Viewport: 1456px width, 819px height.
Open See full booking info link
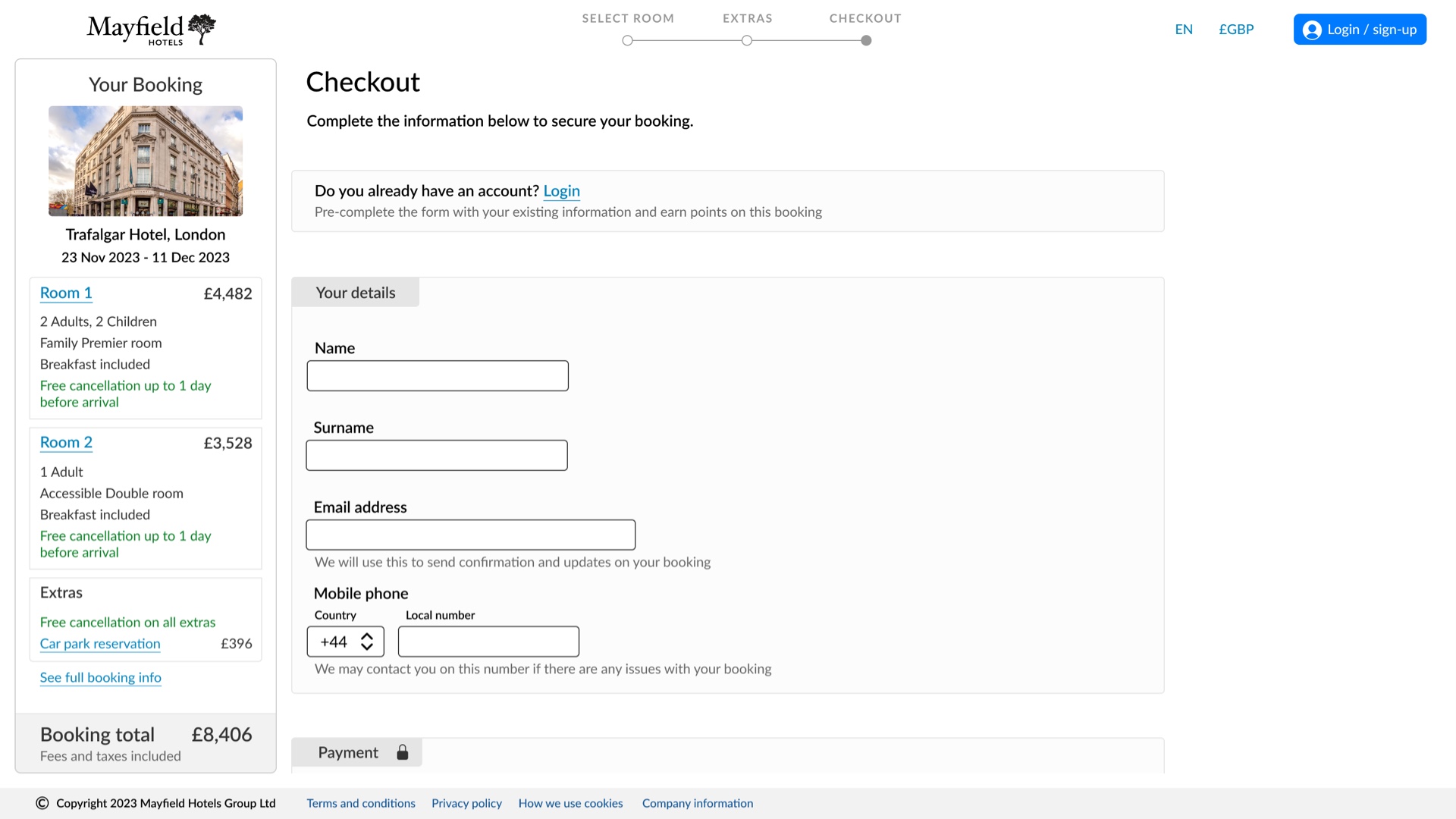coord(101,677)
